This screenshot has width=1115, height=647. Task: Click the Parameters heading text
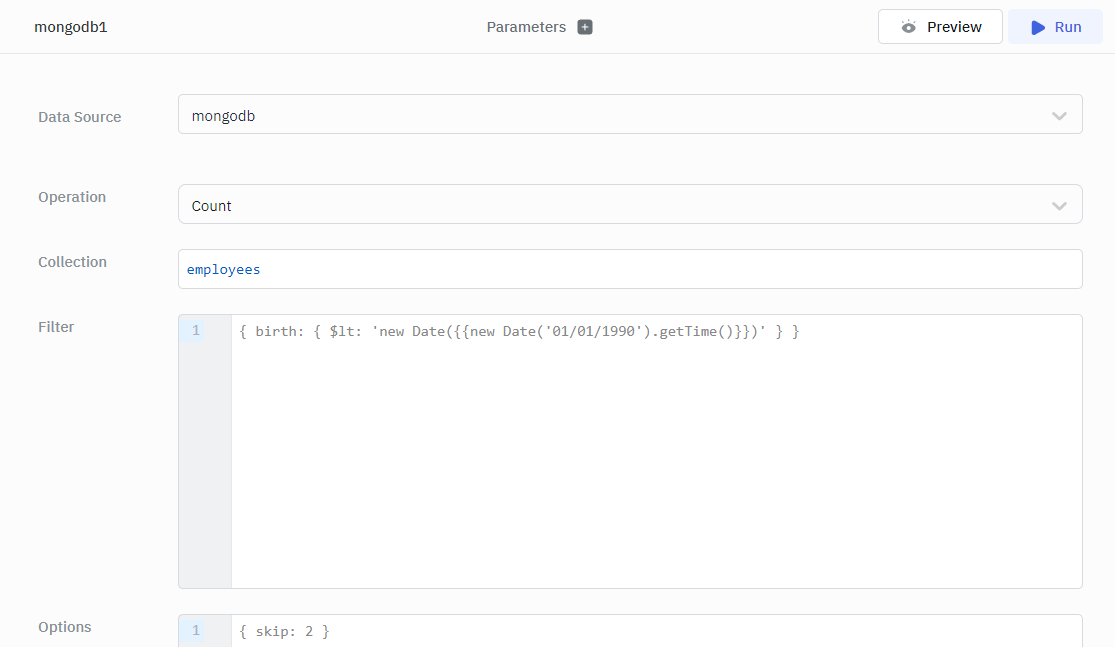[x=526, y=27]
